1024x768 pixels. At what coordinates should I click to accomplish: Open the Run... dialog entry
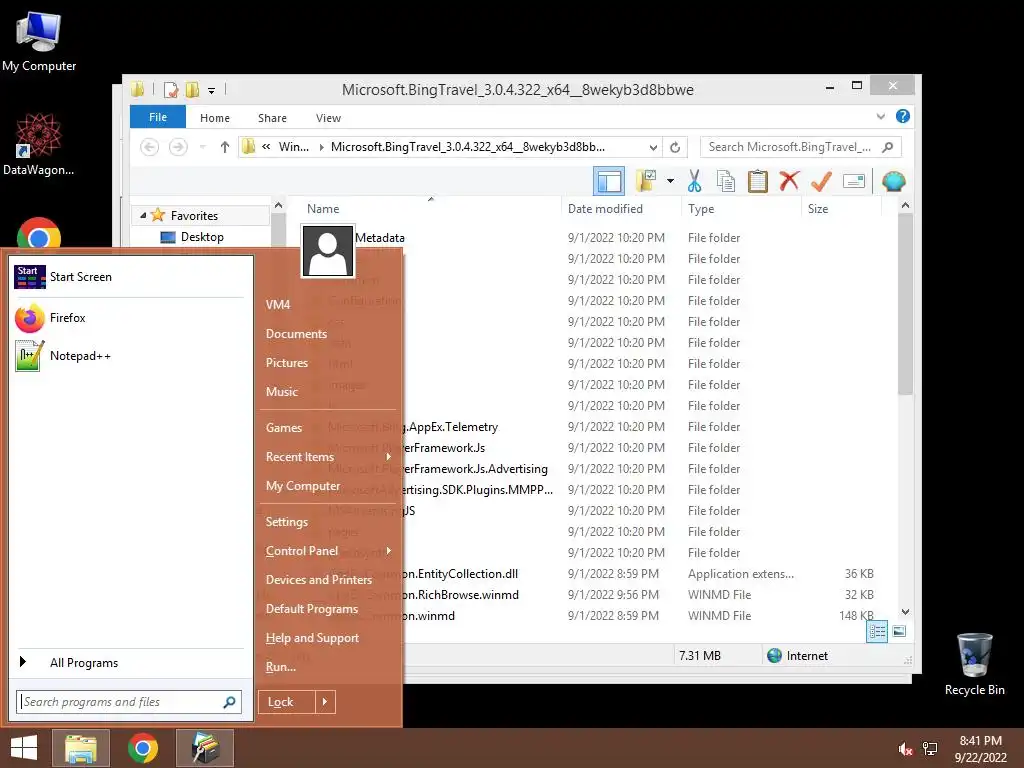tap(281, 667)
